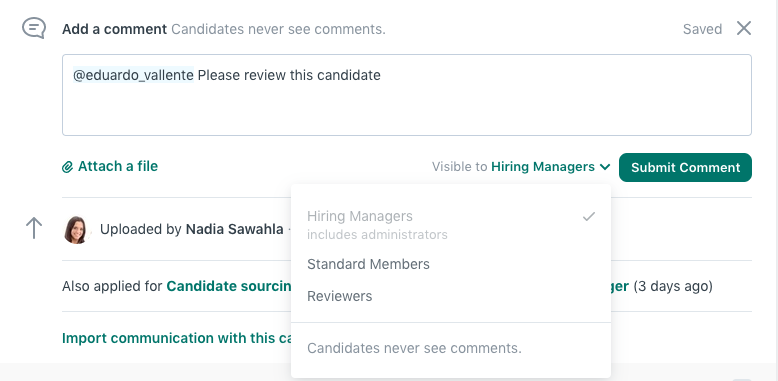
Task: Click Nadia Sawahla's name
Action: [234, 229]
